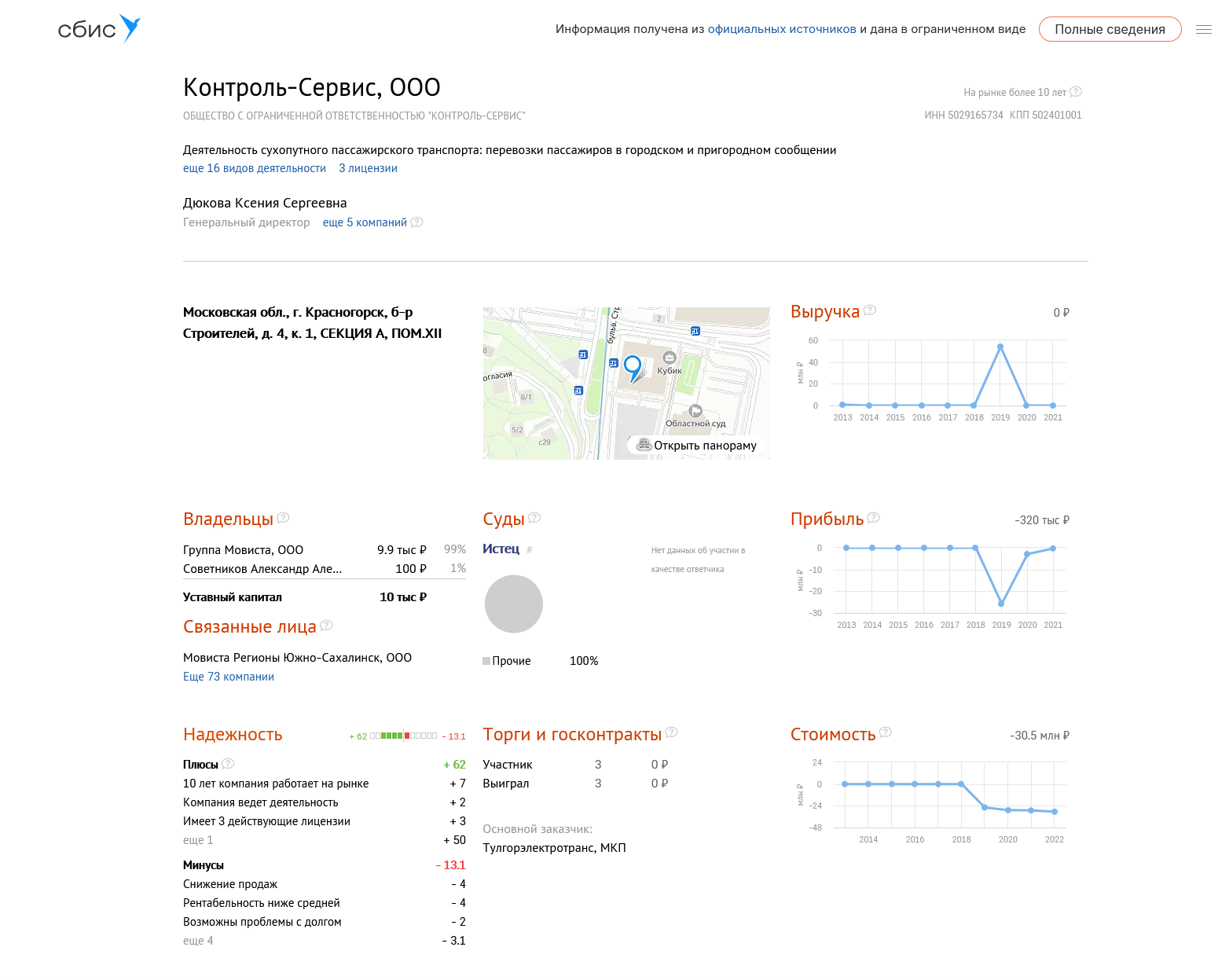
Task: Click director name Дюкова Ксения Сергеевна
Action: pos(265,203)
